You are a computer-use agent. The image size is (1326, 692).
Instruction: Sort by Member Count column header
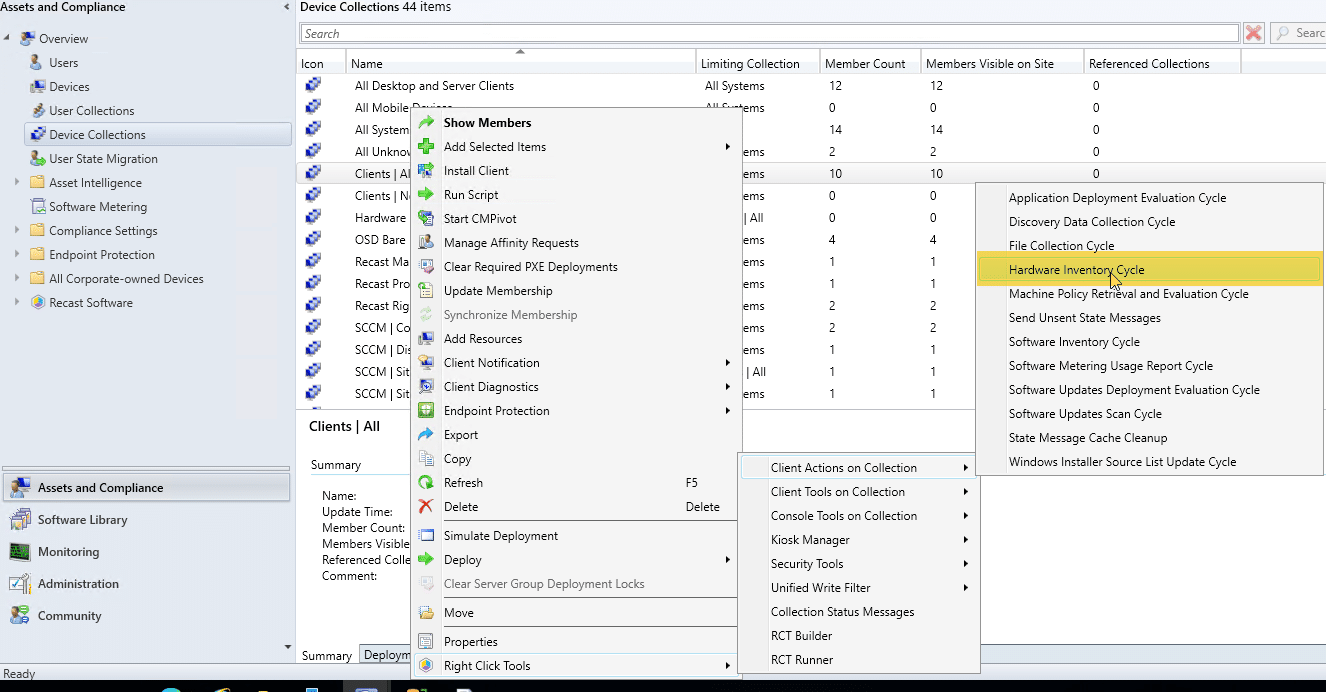[x=864, y=64]
